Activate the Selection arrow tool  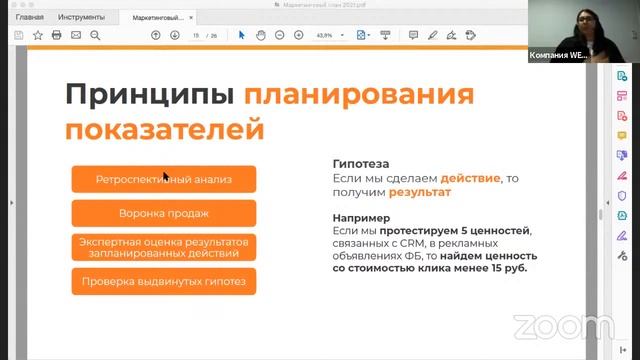[242, 35]
